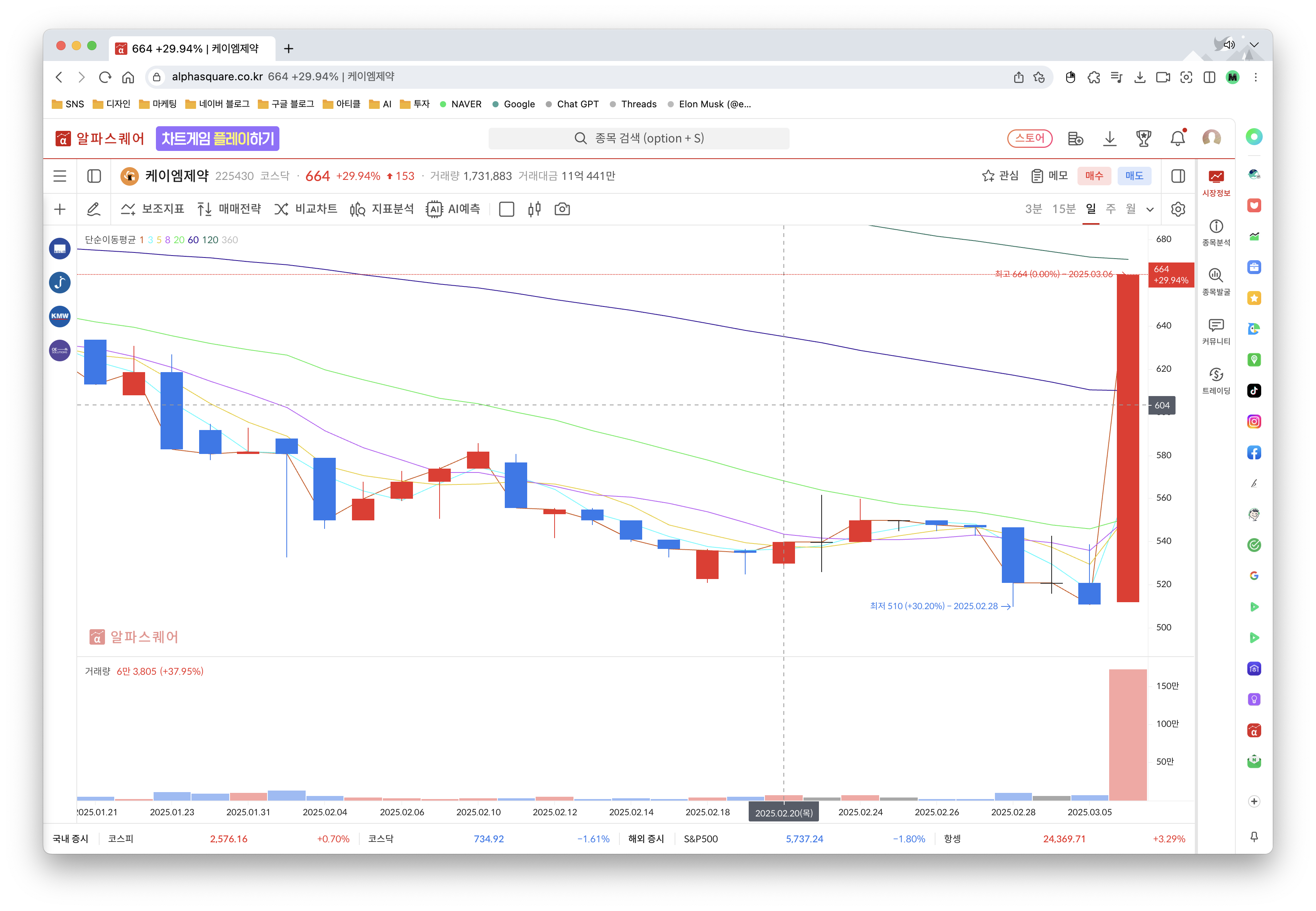Open 종목분석 stock analysis panel
This screenshot has height=911, width=1316.
[x=1216, y=233]
